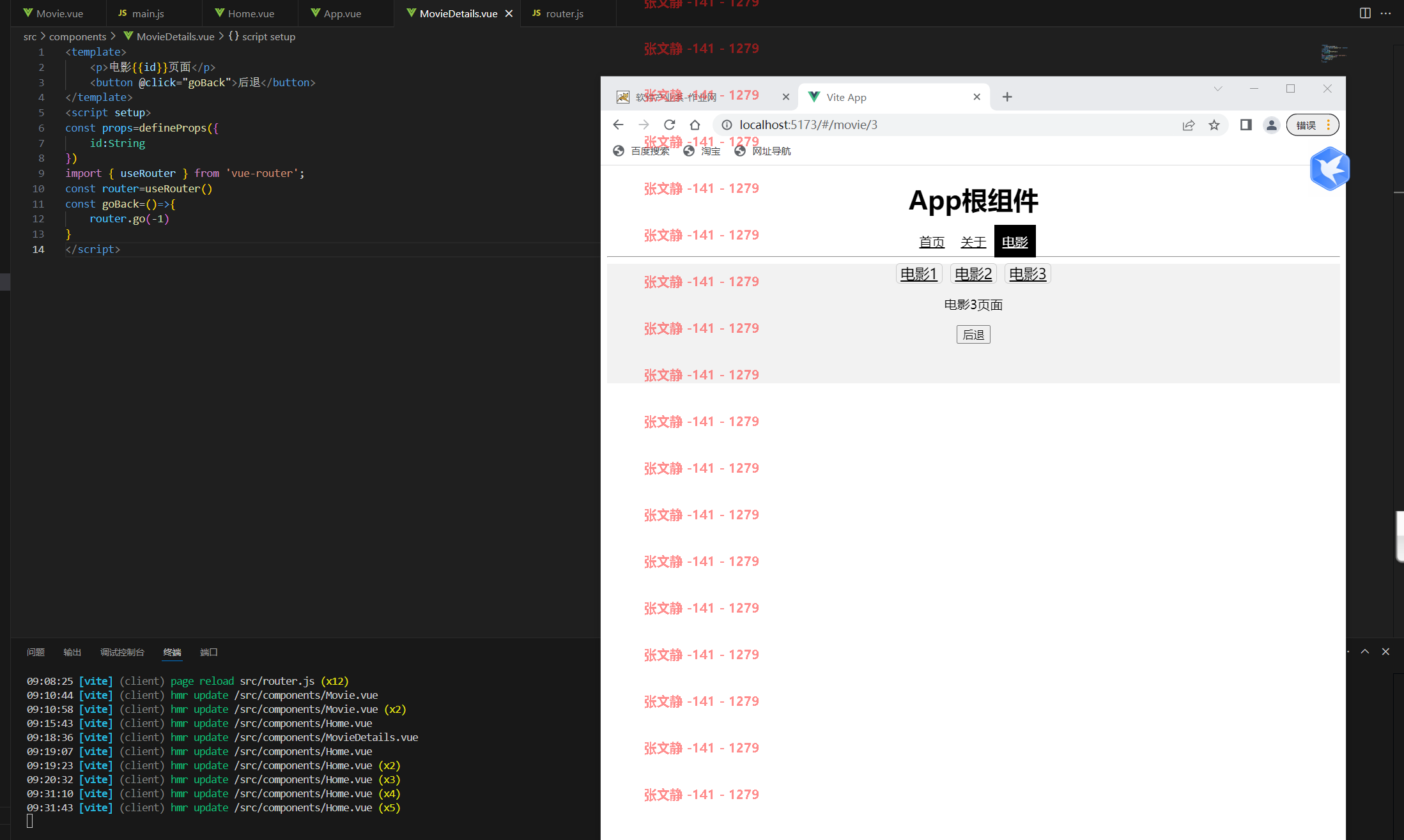Click the Vue icon on MovieDetails.vue tab

coord(412,13)
